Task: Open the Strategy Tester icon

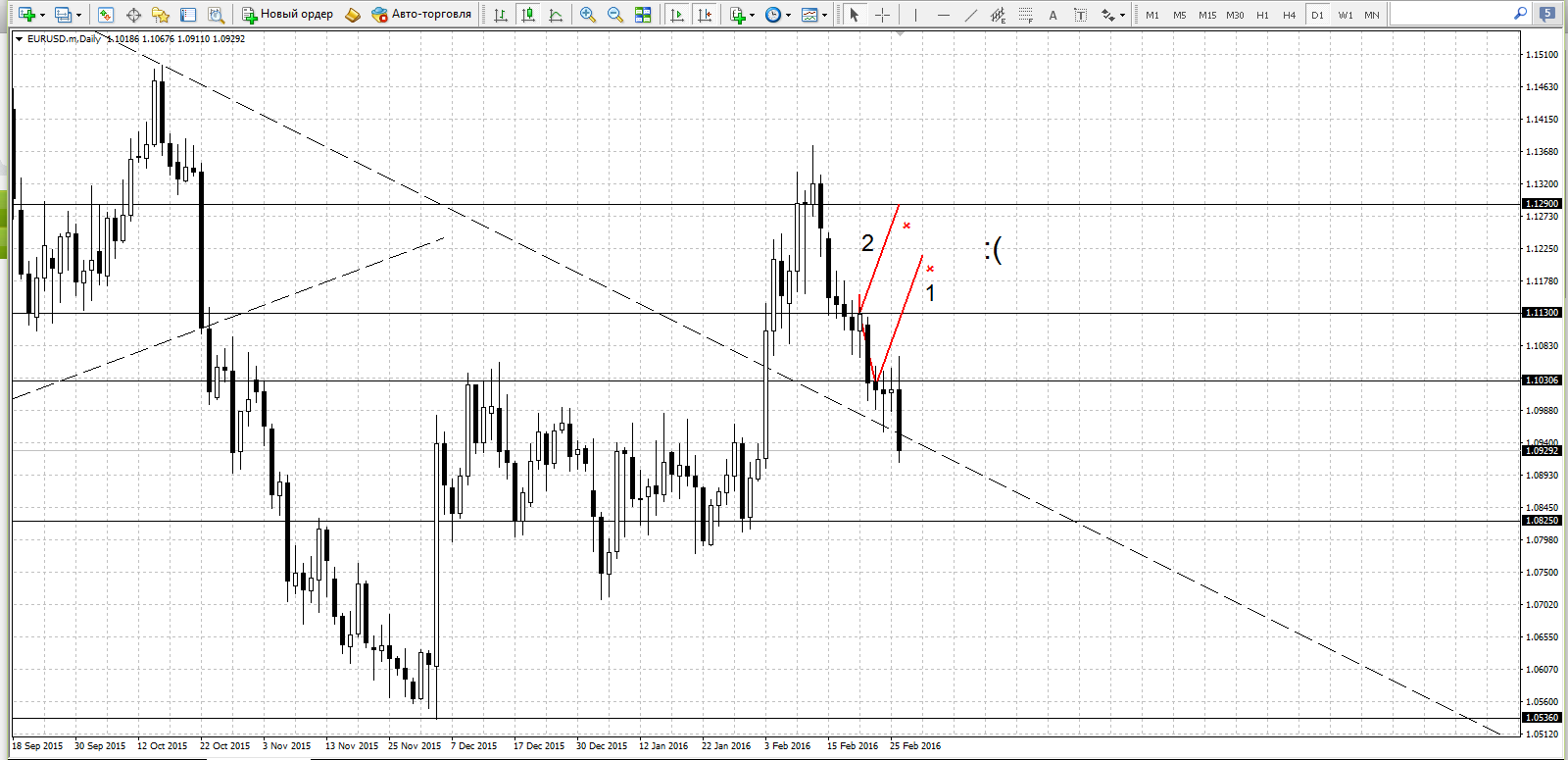Action: click(x=216, y=15)
